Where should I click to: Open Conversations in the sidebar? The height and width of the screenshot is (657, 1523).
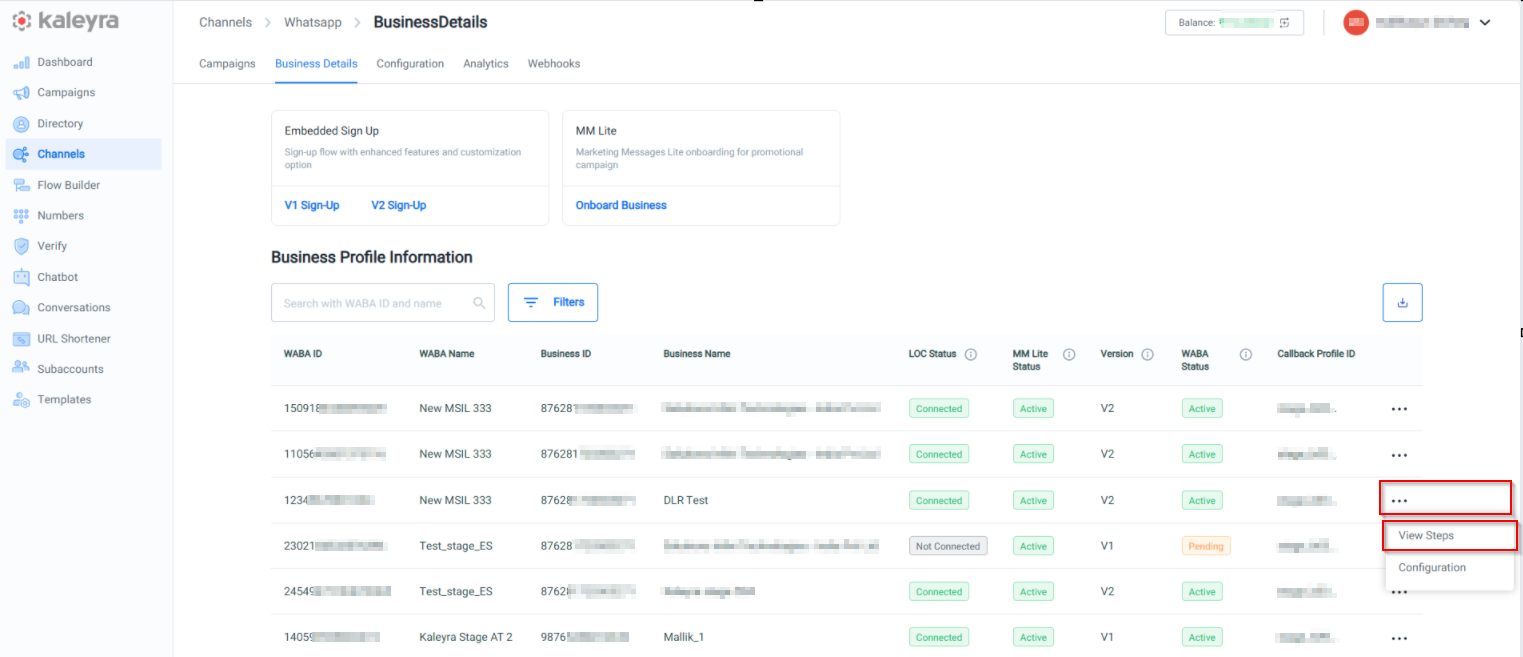(x=73, y=307)
